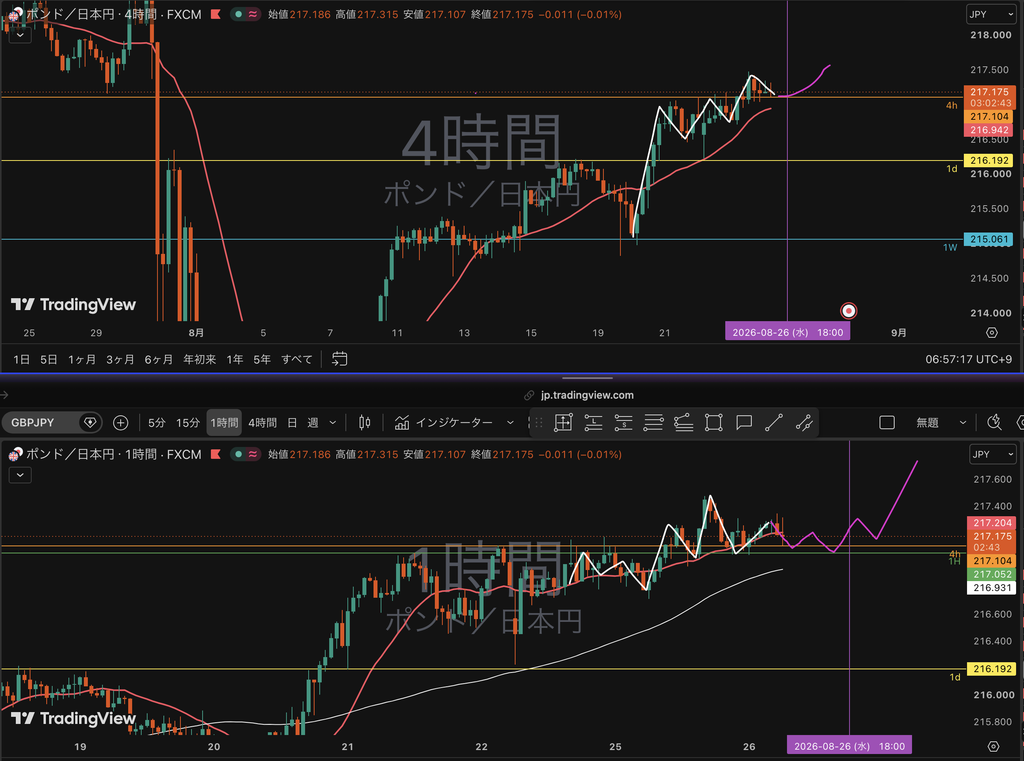1024x761 pixels.
Task: Set range to 1ヶ月
Action: click(82, 359)
